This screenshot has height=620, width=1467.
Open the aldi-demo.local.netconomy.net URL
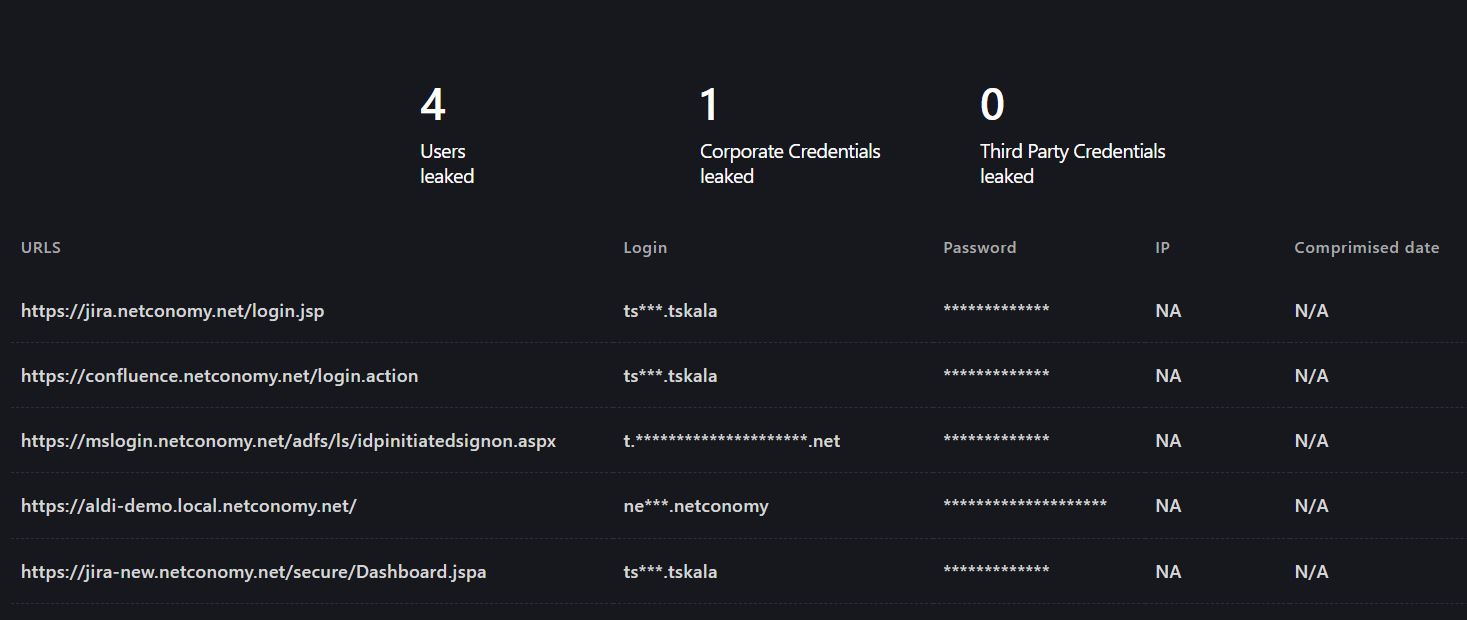pyautogui.click(x=188, y=506)
